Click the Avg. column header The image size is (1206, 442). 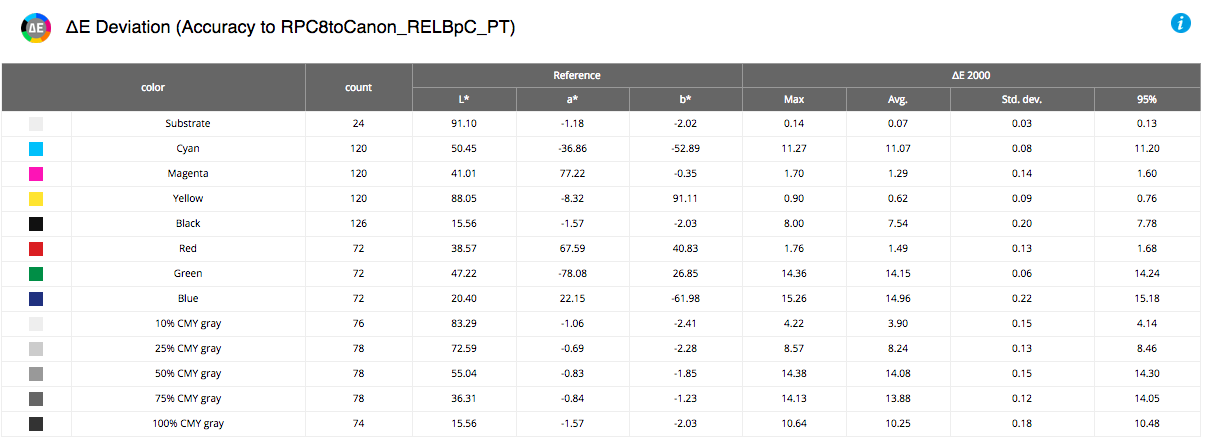pos(898,100)
